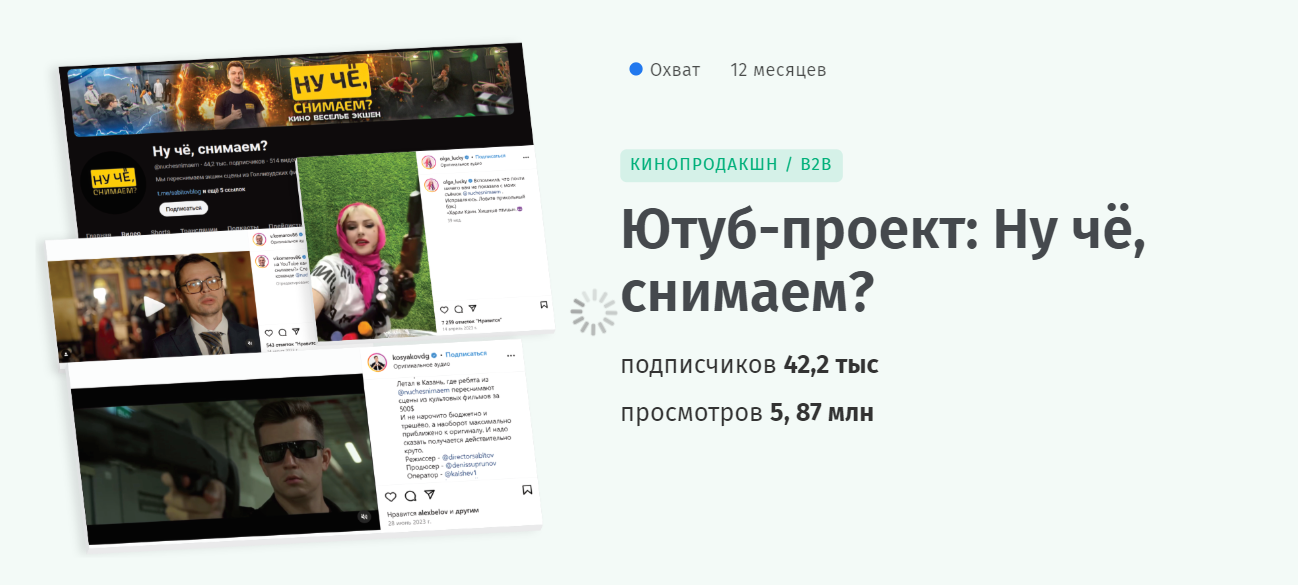Click Подписаться link next to kosyakovdg
The image size is (1298, 585).
tap(466, 353)
